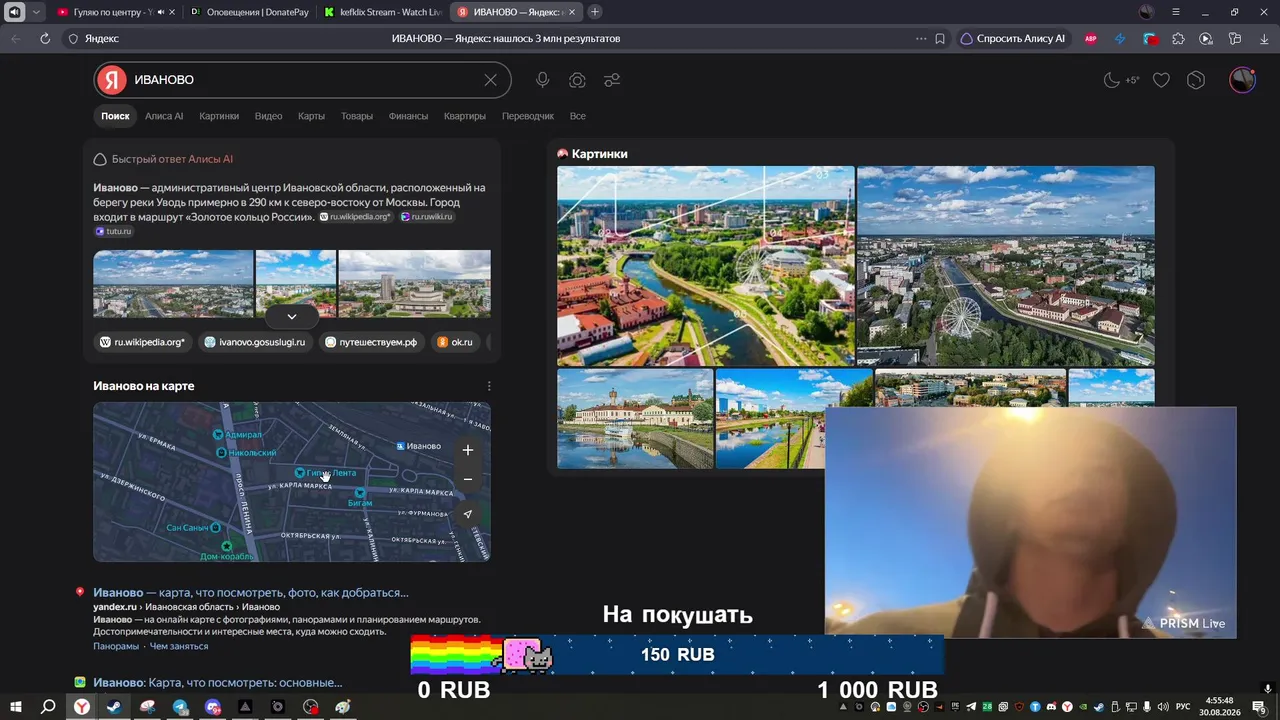The width and height of the screenshot is (1280, 720).
Task: Expand the tab list dropdown arrow
Action: click(x=36, y=12)
